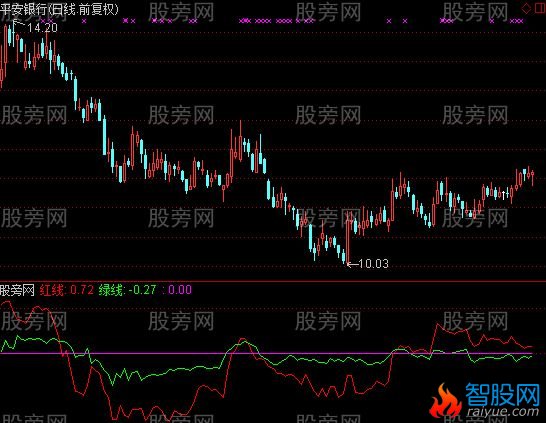546x423 pixels.
Task: Click the 绿线: -0.27 indicator value
Action: [127, 290]
